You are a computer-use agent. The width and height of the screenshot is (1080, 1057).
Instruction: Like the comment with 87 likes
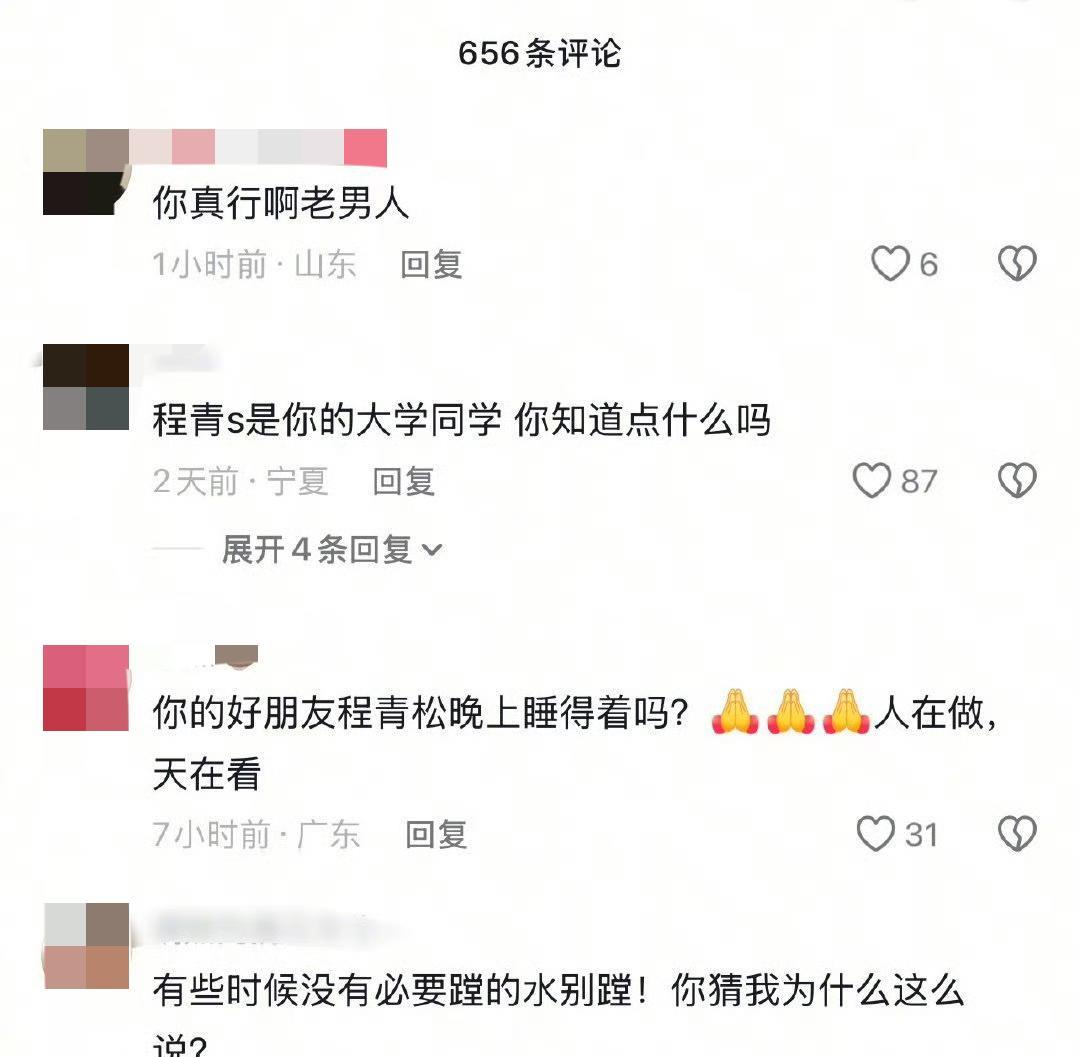[872, 480]
